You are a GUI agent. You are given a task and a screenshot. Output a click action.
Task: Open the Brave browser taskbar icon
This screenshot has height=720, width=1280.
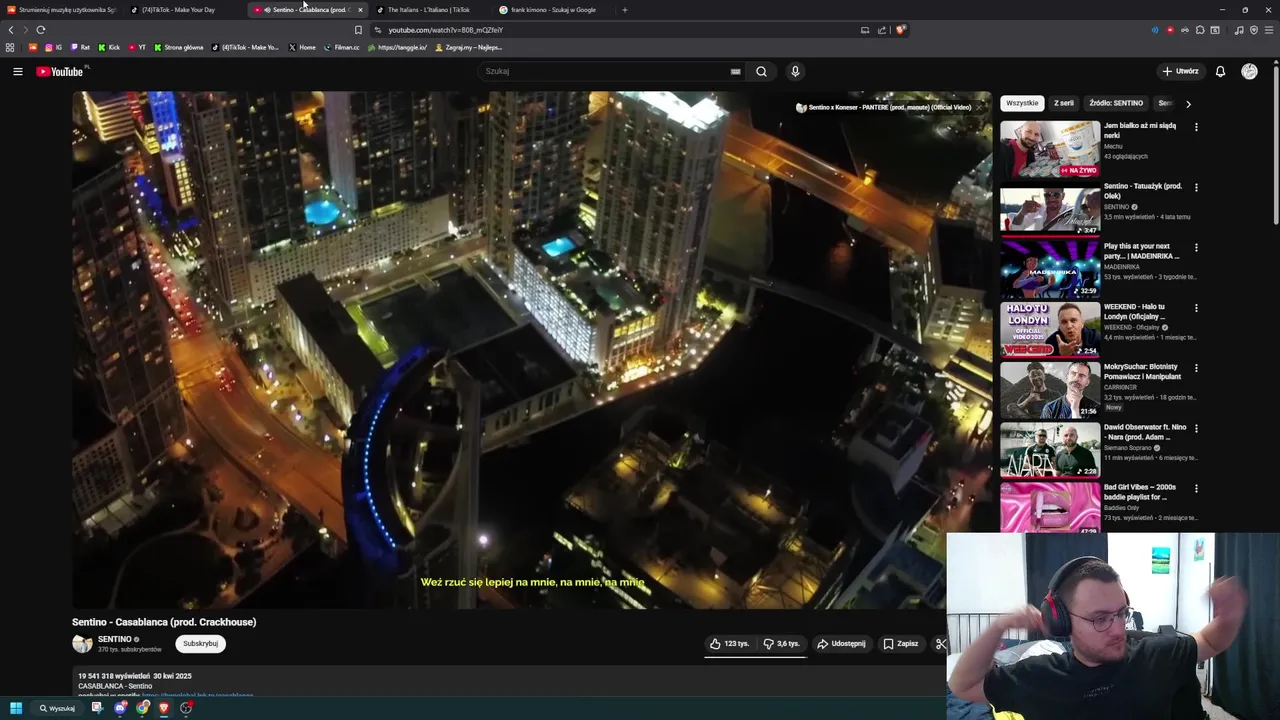[x=164, y=708]
